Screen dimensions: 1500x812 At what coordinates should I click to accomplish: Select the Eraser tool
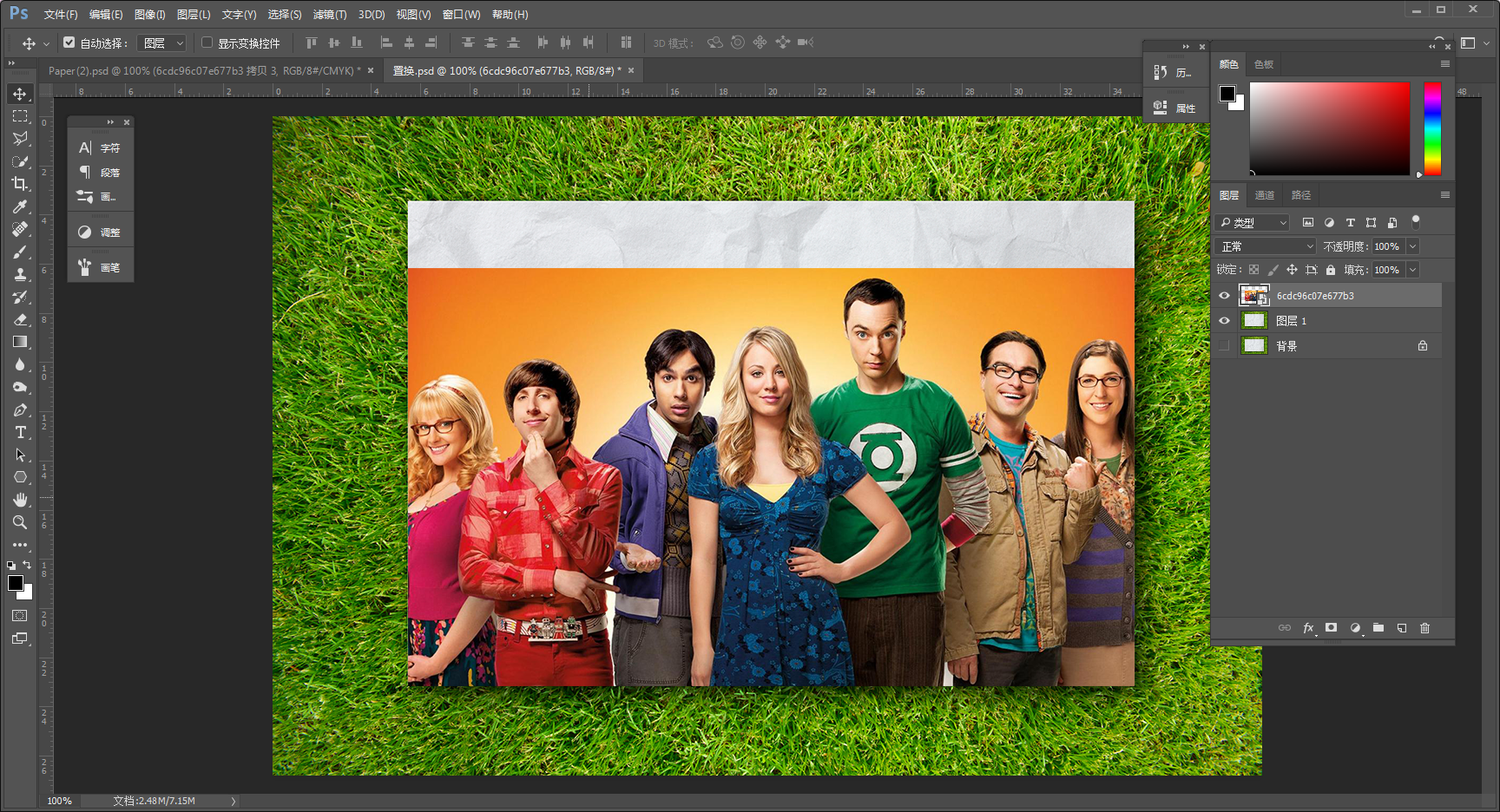20,319
